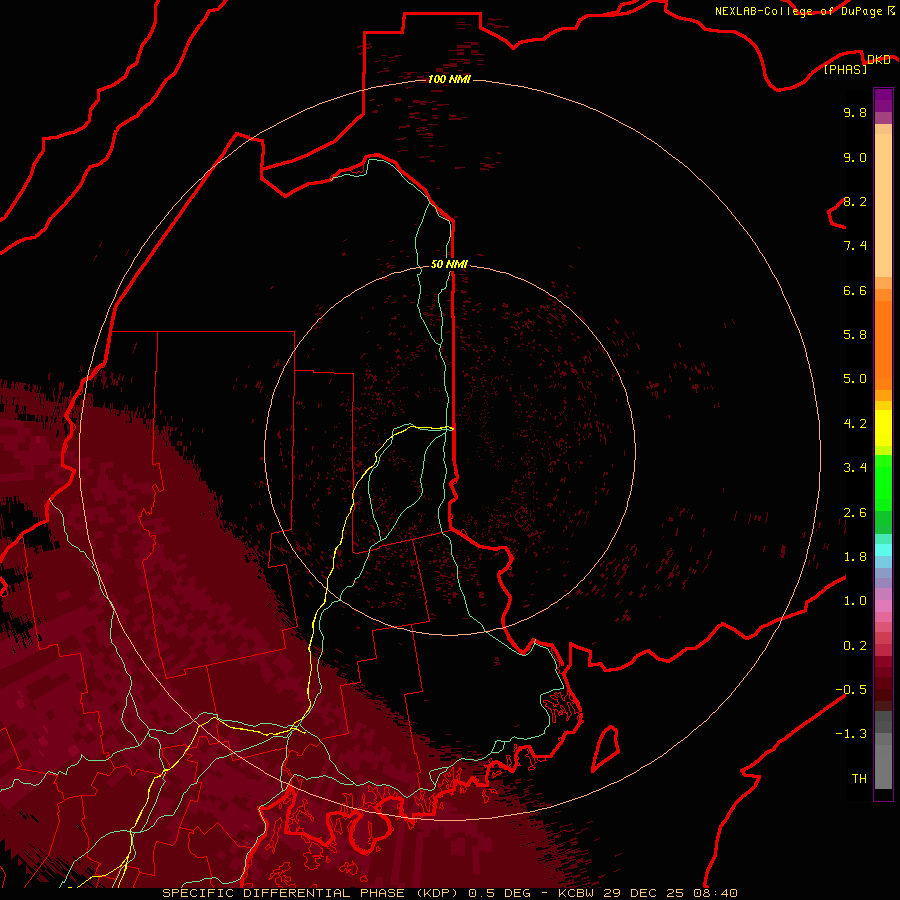Click the 9.0 color scale label
This screenshot has height=900, width=900.
click(855, 157)
